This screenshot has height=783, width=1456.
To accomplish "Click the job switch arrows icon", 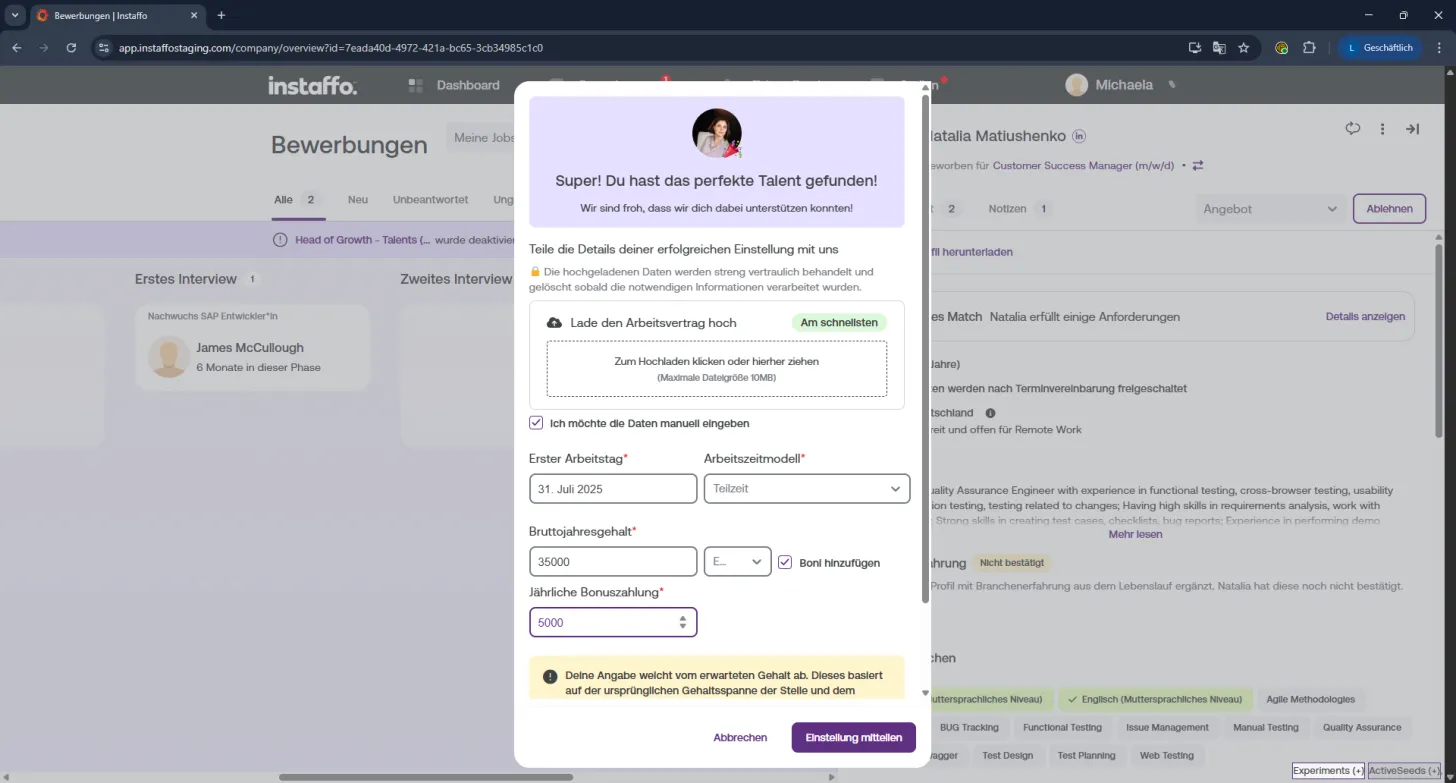I will coord(1198,166).
